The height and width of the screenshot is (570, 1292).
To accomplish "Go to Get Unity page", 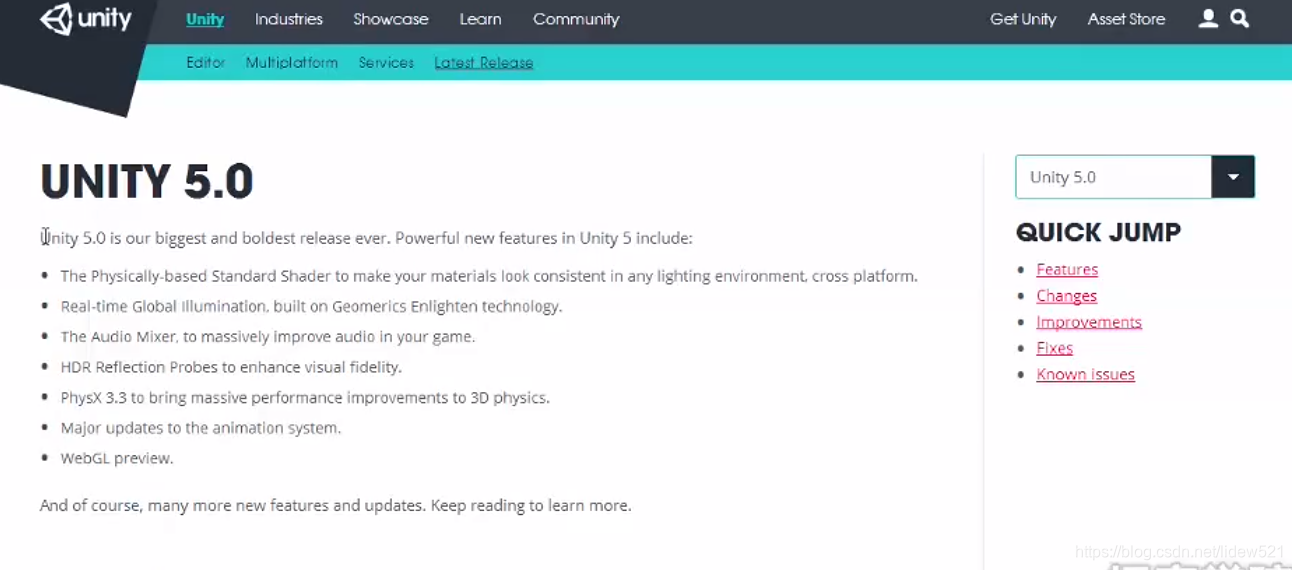I will [x=1023, y=19].
